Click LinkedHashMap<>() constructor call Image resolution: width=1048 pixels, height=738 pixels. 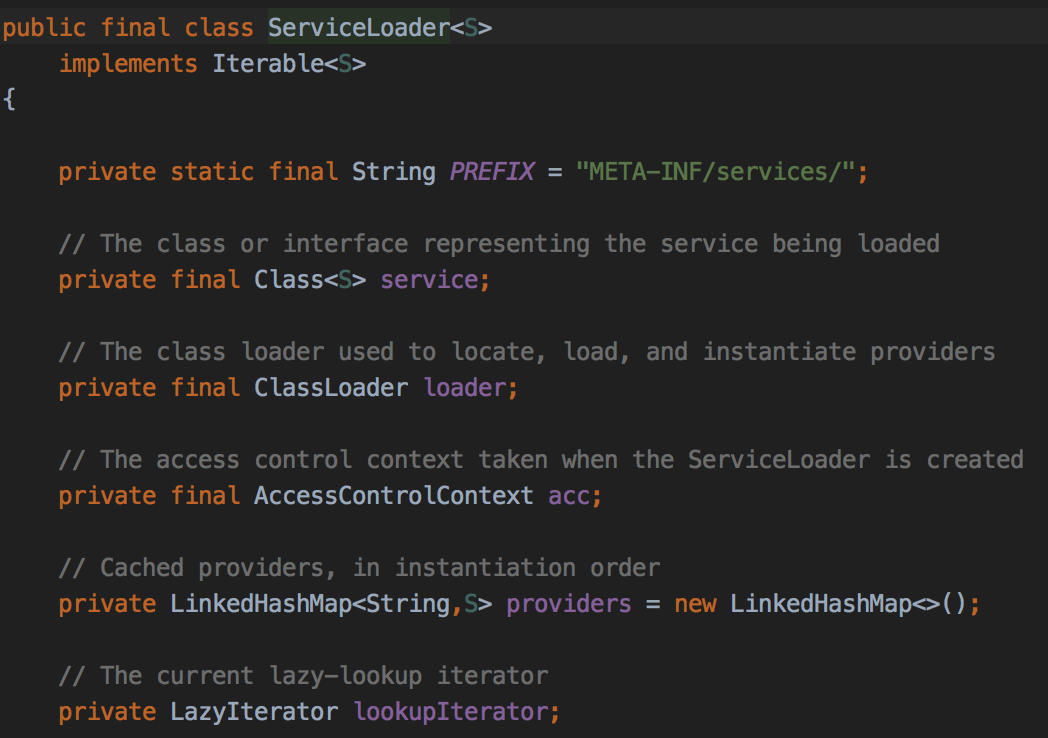[x=848, y=604]
